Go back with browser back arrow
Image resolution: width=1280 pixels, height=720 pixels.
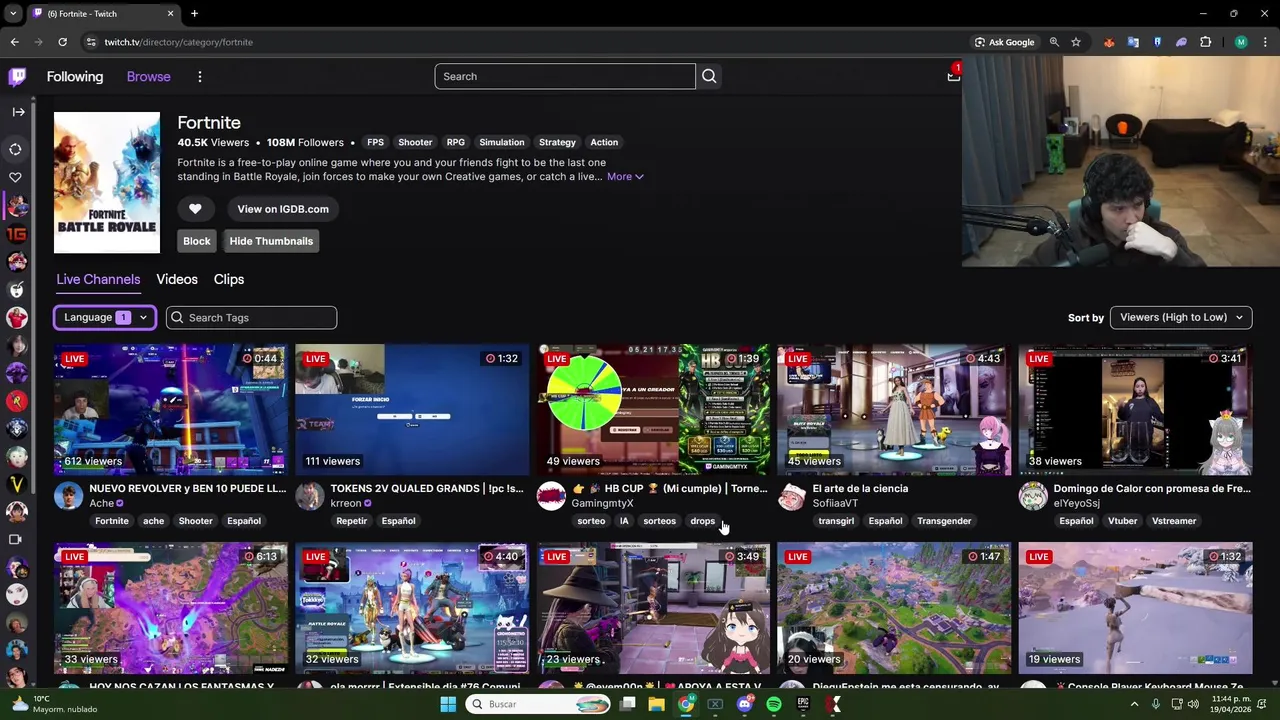pyautogui.click(x=14, y=42)
